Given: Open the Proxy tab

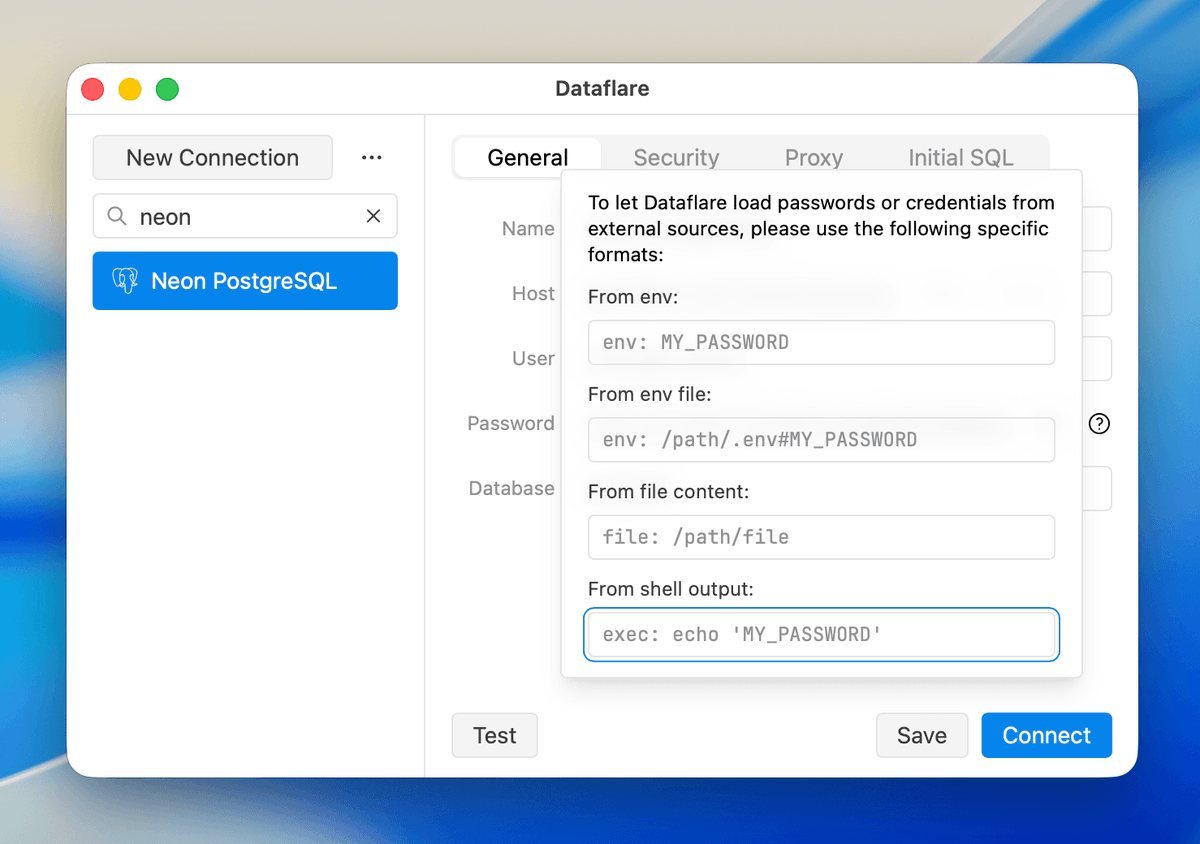Looking at the screenshot, I should (x=814, y=157).
